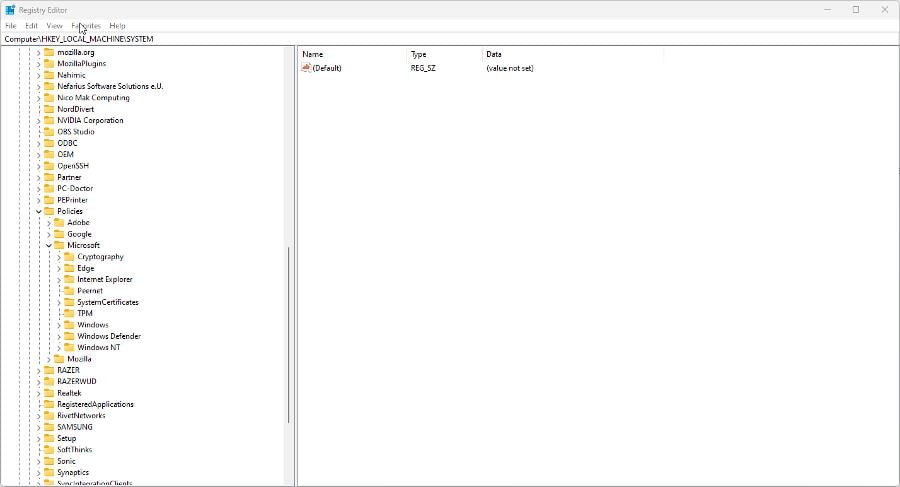Select the Nico Mak Computing folder icon
This screenshot has width=900, height=487.
49,98
